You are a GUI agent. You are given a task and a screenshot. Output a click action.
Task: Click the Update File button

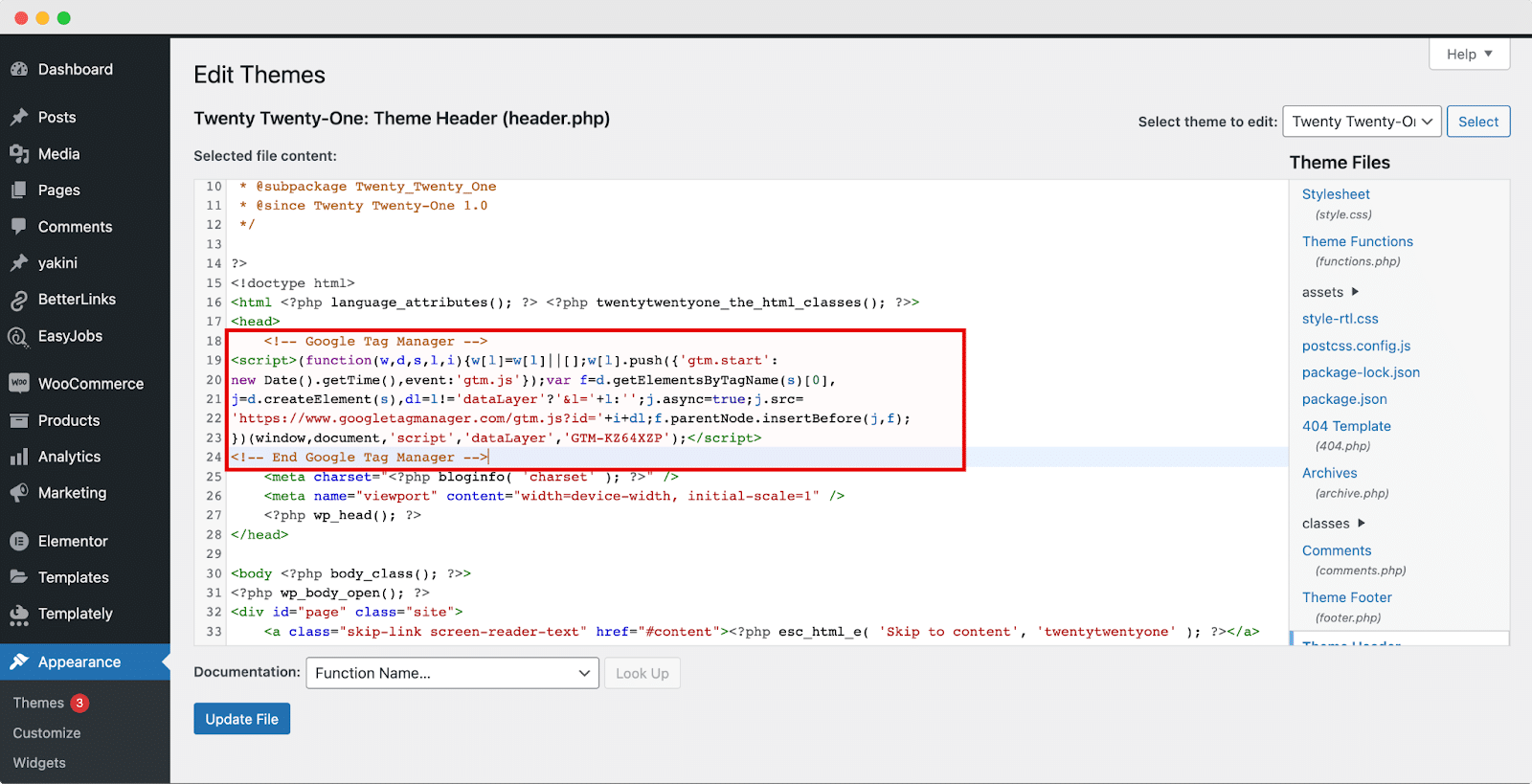(241, 719)
